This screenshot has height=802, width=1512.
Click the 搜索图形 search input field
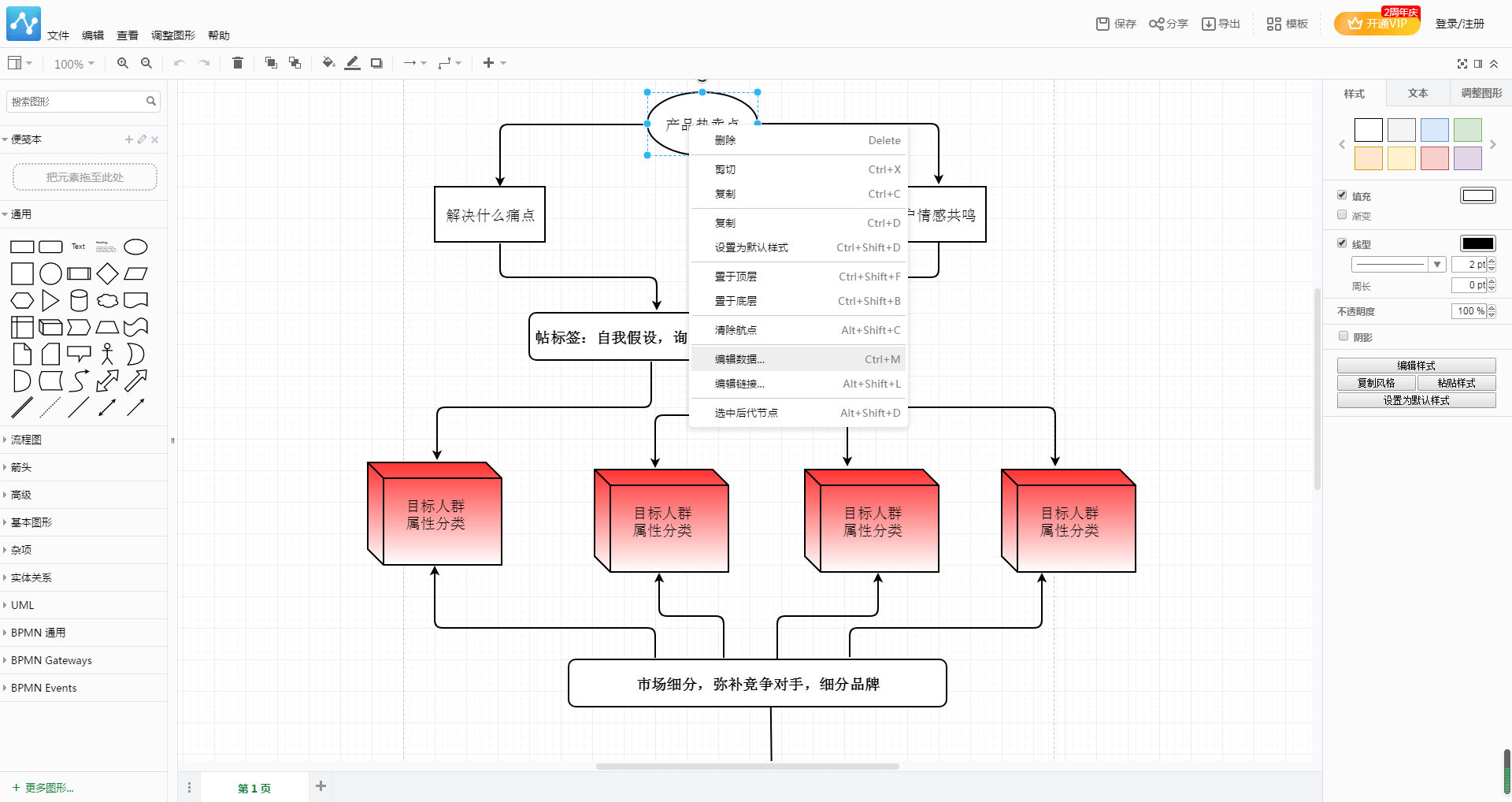(x=76, y=102)
